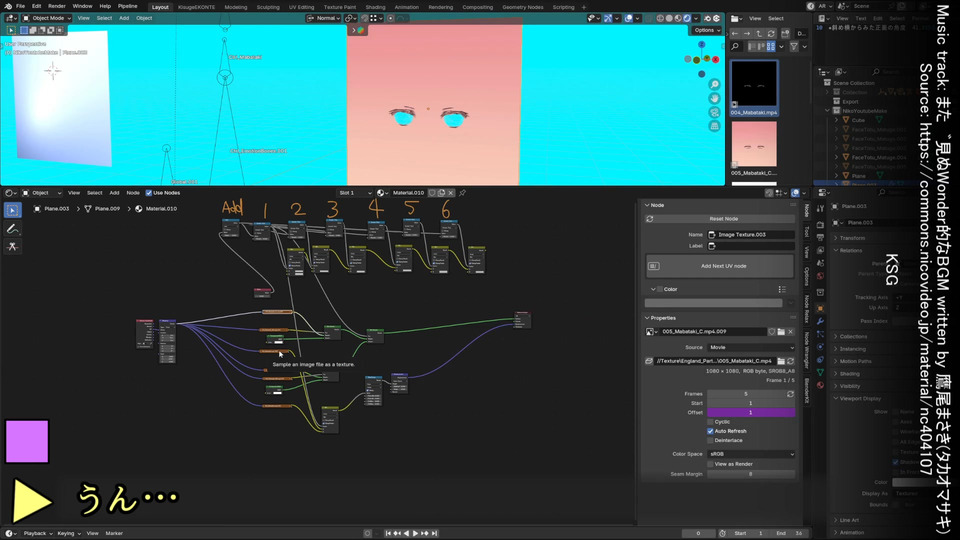Open file browser search magnifier
The image size is (960, 540).
pyautogui.click(x=735, y=47)
